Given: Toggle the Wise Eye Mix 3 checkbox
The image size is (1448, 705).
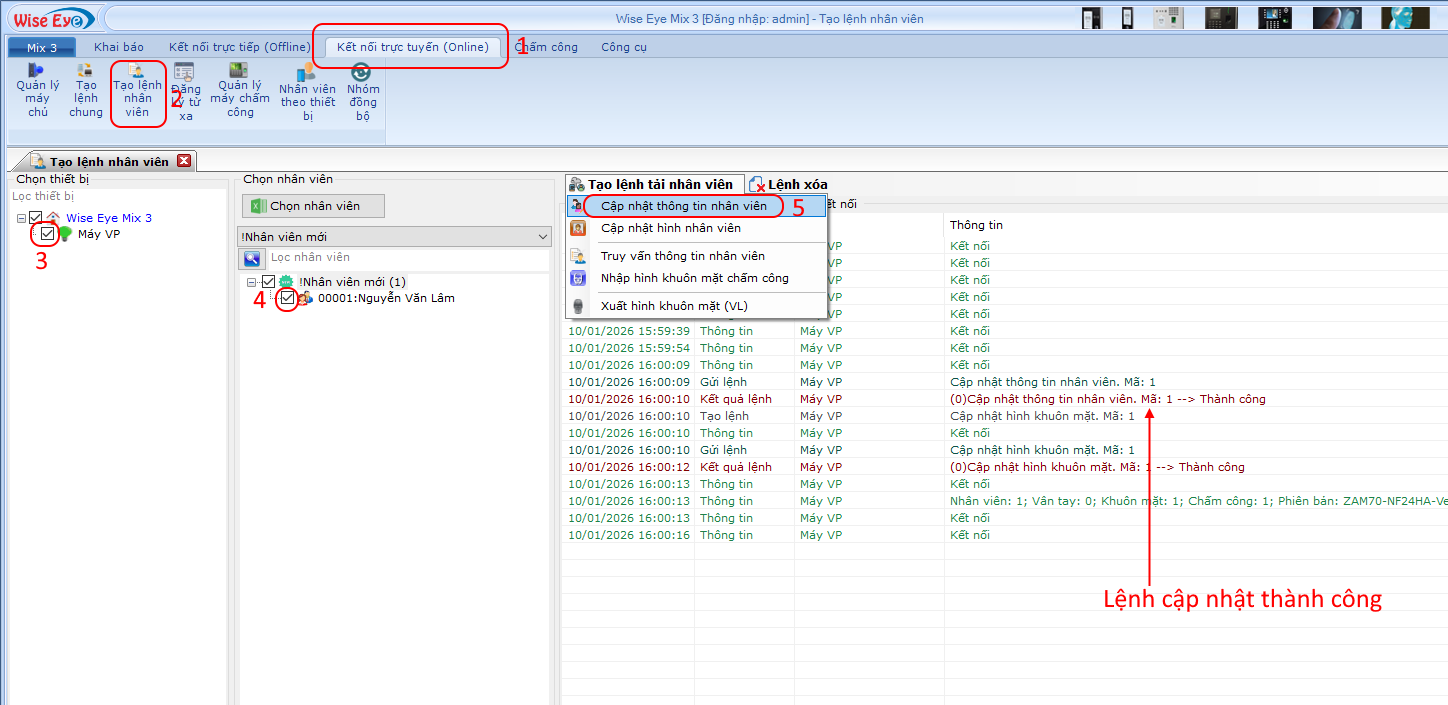Looking at the screenshot, I should click(34, 217).
